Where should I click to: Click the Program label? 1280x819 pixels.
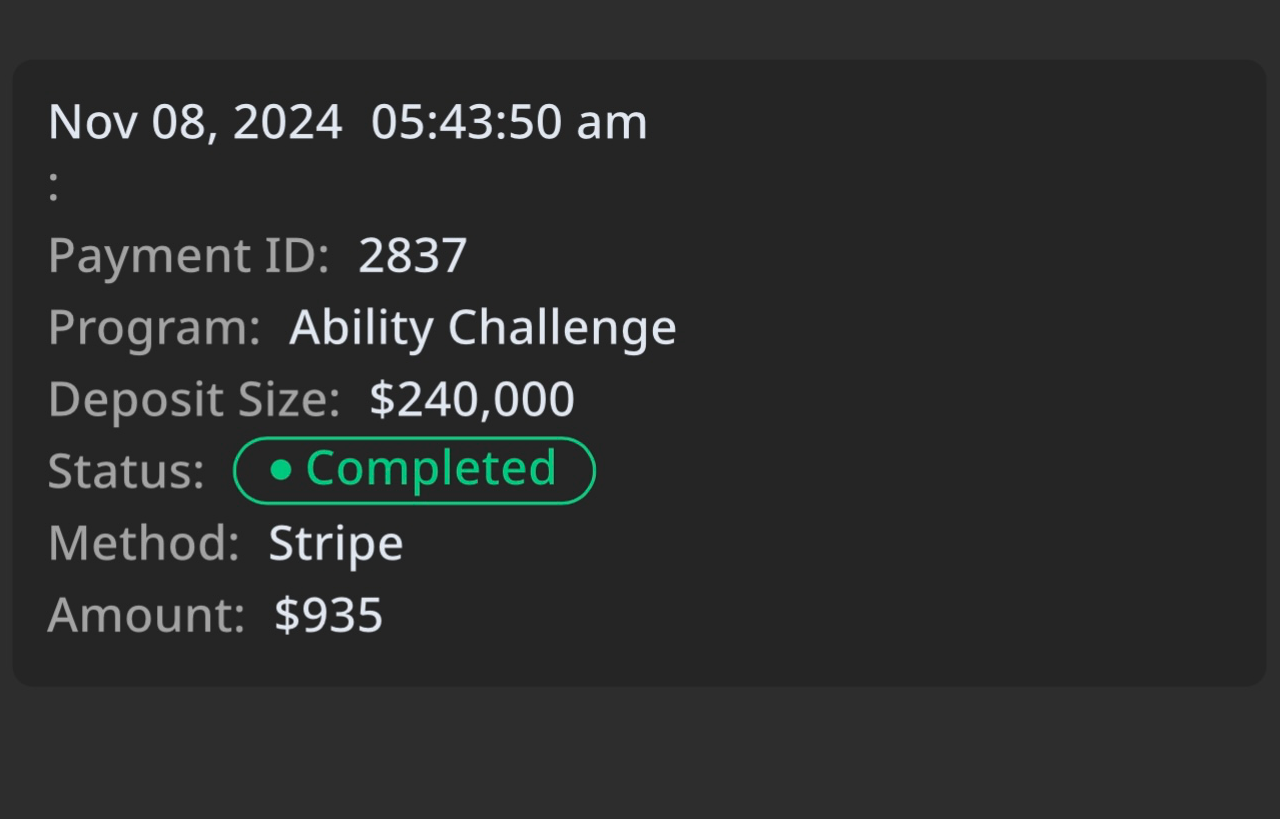click(x=154, y=328)
